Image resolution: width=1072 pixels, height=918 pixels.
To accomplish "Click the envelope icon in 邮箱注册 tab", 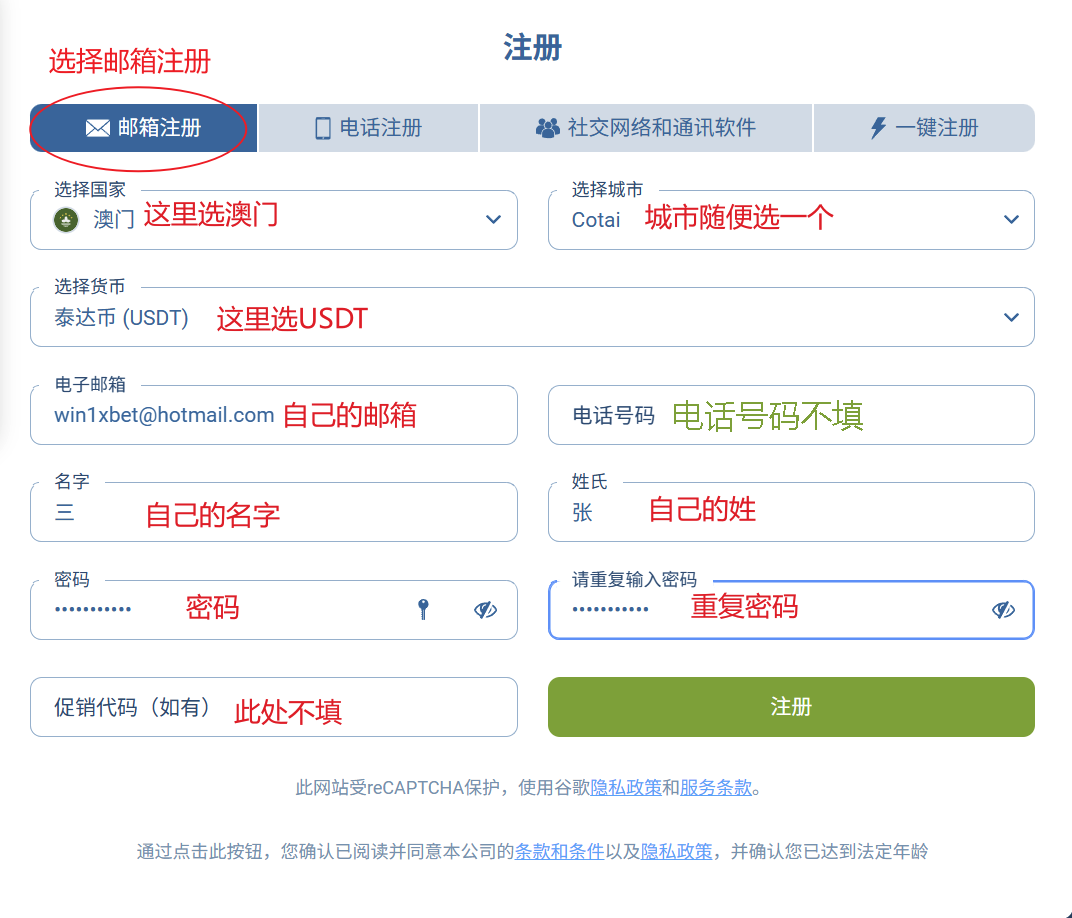I will point(97,128).
